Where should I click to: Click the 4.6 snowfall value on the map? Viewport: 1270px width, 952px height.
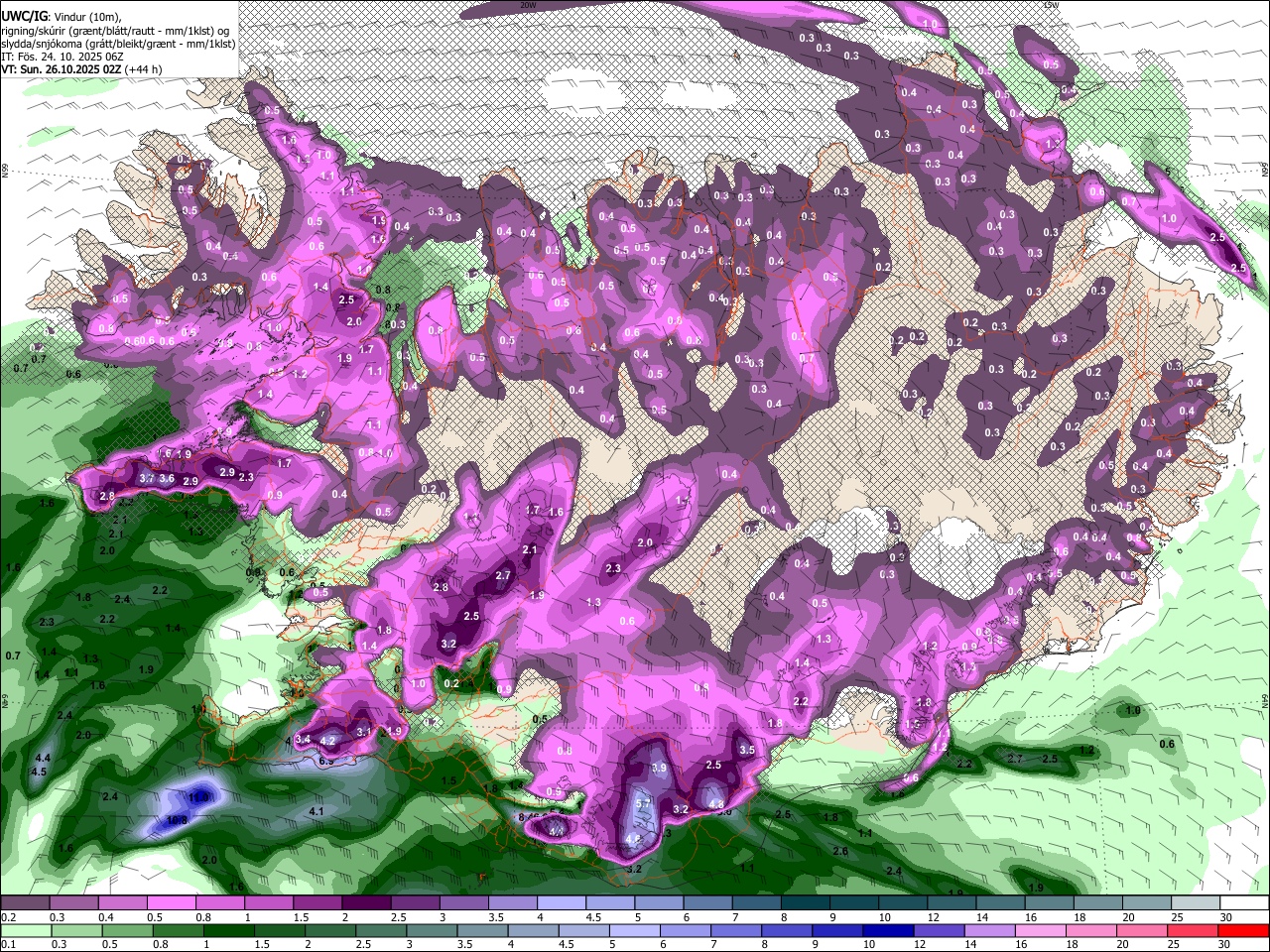point(632,839)
